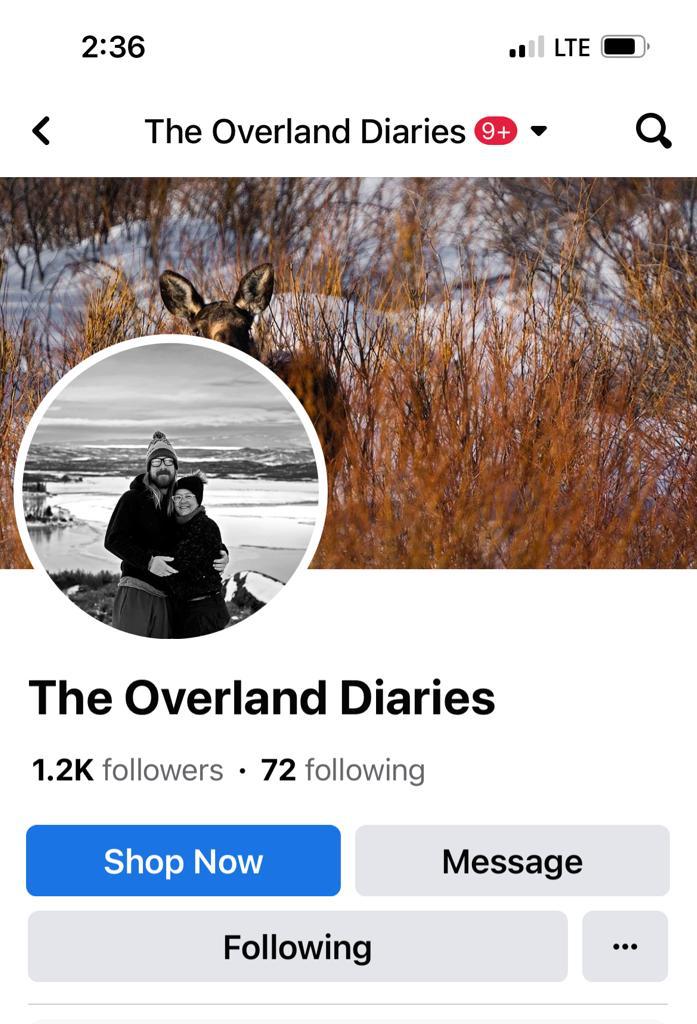Tap the red 9+ notification badge

point(496,131)
